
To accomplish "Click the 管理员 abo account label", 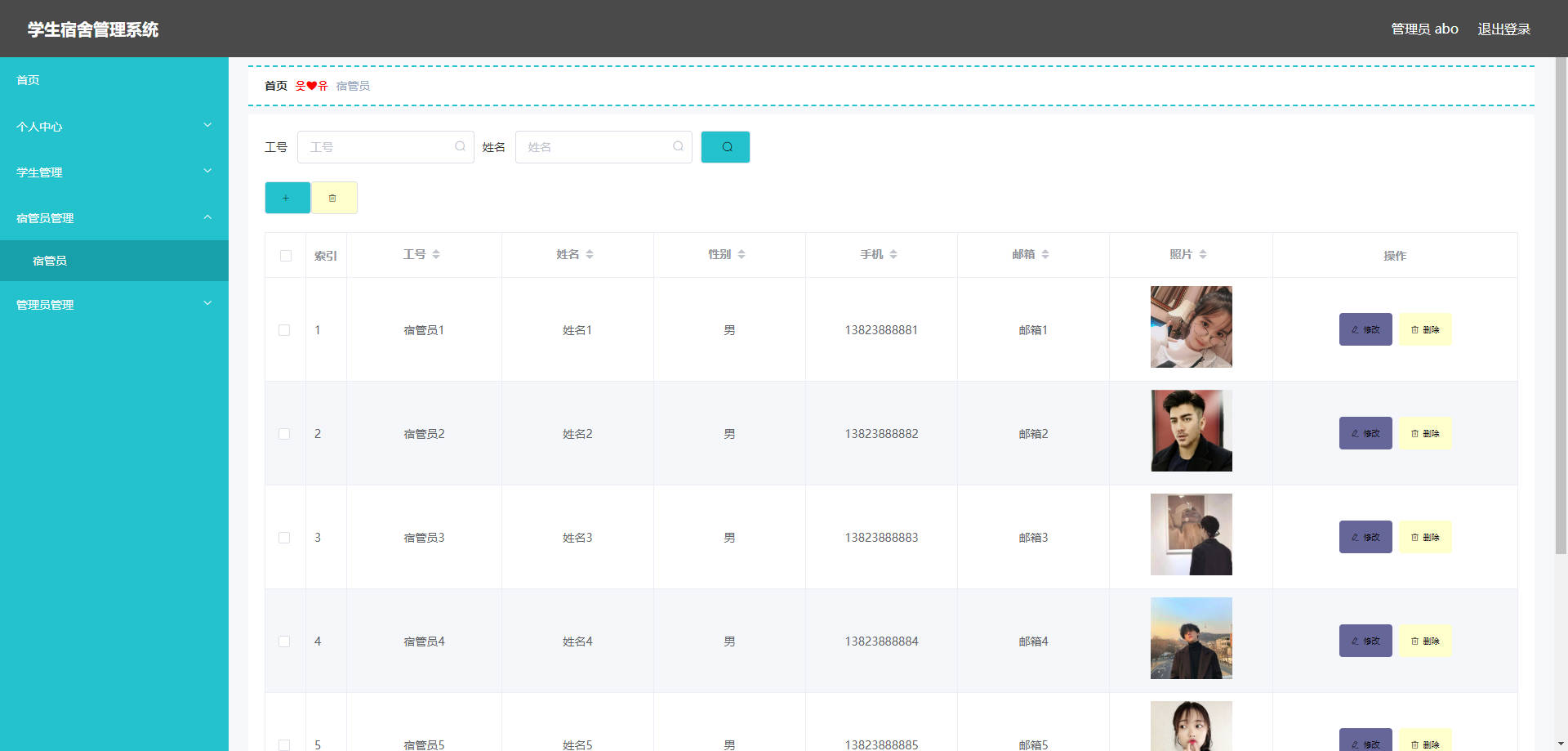I will (x=1424, y=29).
